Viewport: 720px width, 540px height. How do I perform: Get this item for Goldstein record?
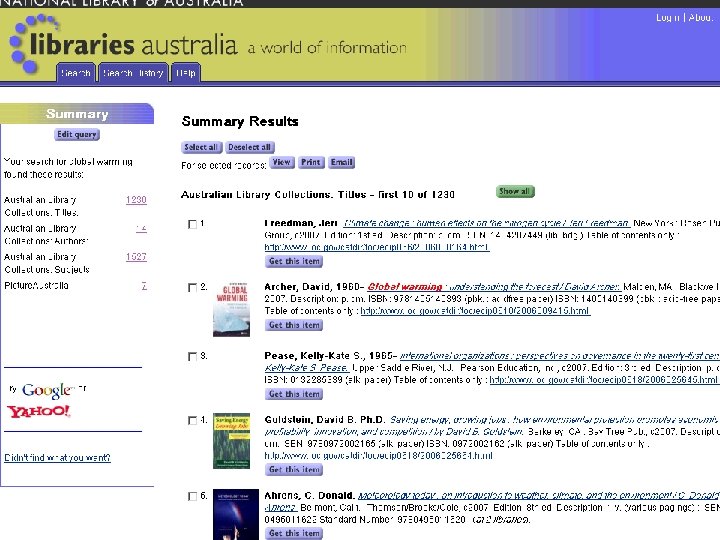tap(294, 470)
